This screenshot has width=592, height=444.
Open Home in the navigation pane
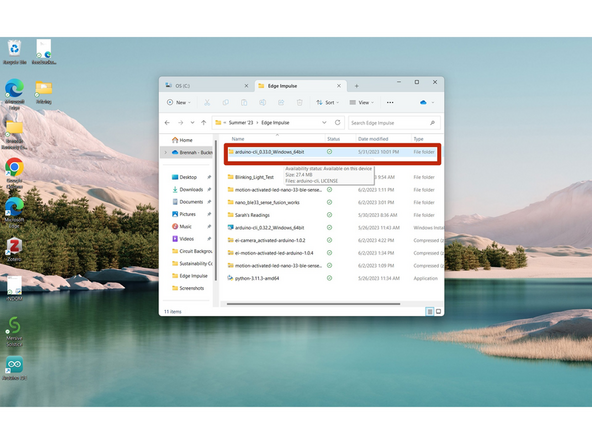pos(182,140)
